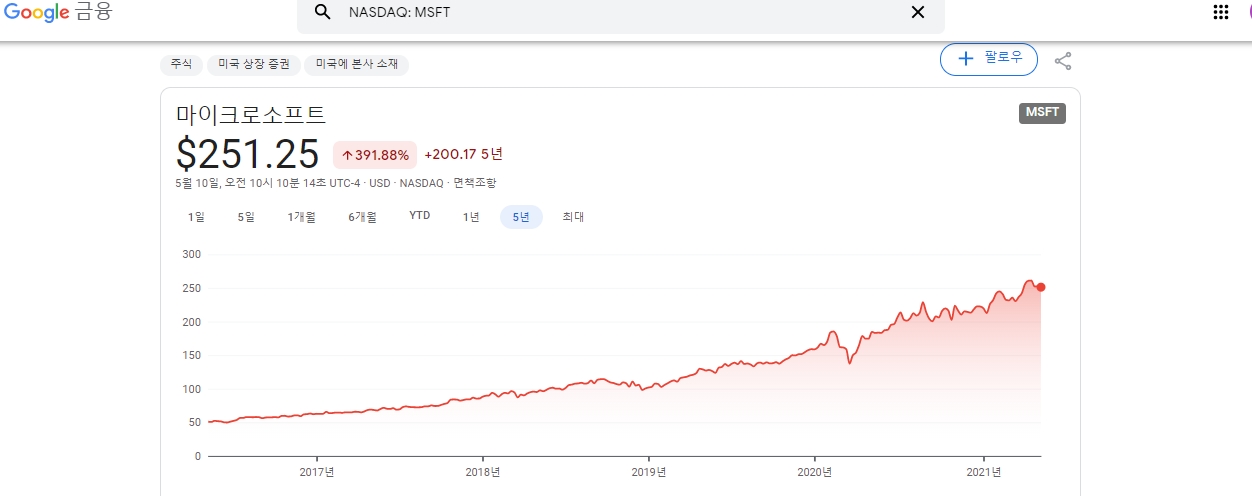
Task: Select the 주식 chip
Action: point(180,64)
